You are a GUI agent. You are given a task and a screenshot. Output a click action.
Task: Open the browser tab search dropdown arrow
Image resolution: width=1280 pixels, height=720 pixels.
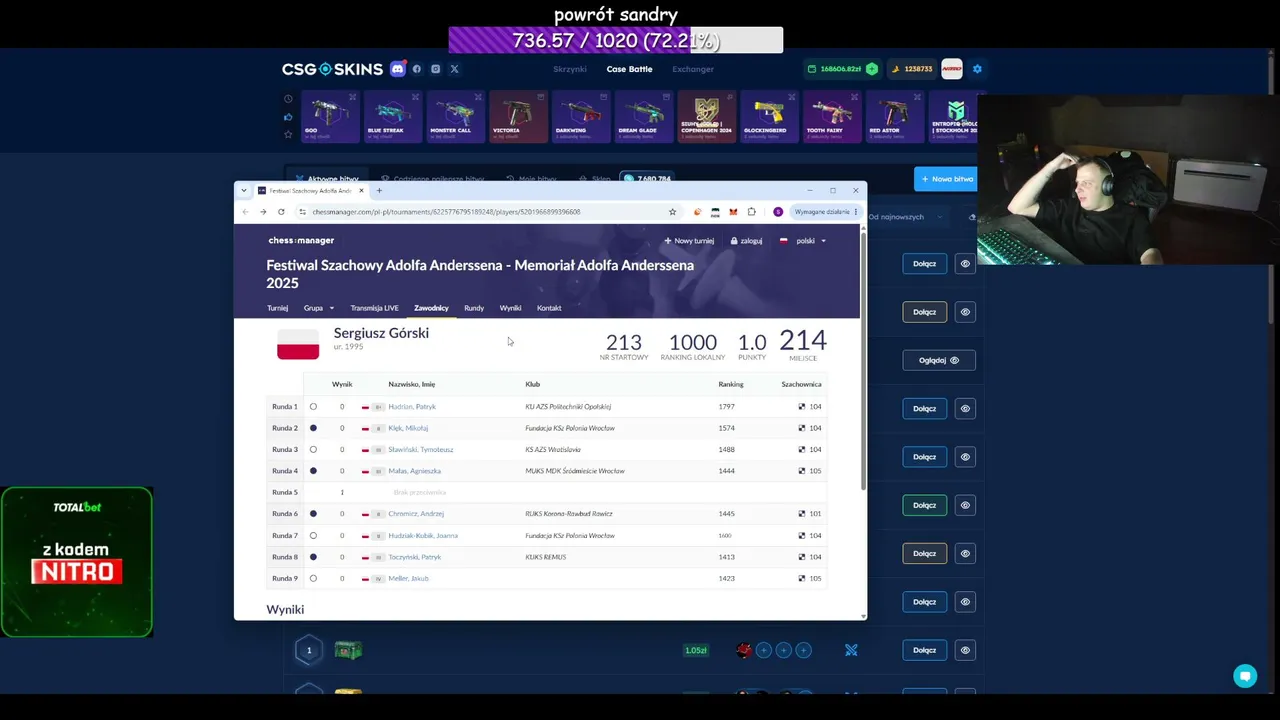coord(244,190)
